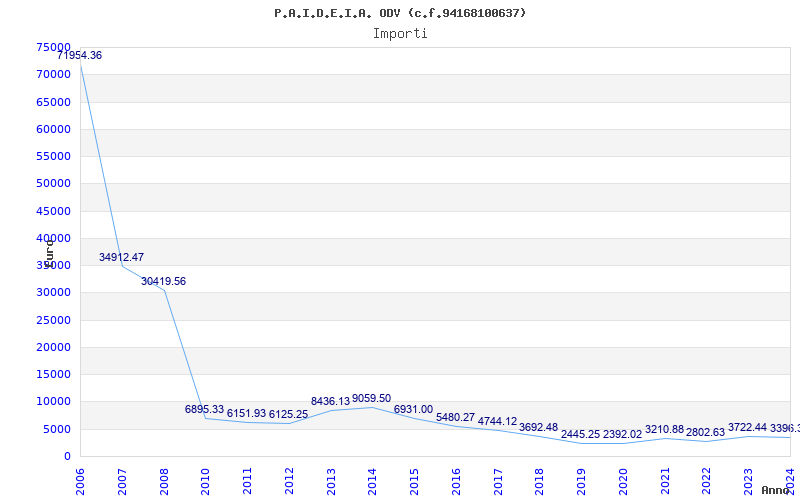The height and width of the screenshot is (500, 800).
Task: Select the 34912.47 data label
Action: [121, 257]
